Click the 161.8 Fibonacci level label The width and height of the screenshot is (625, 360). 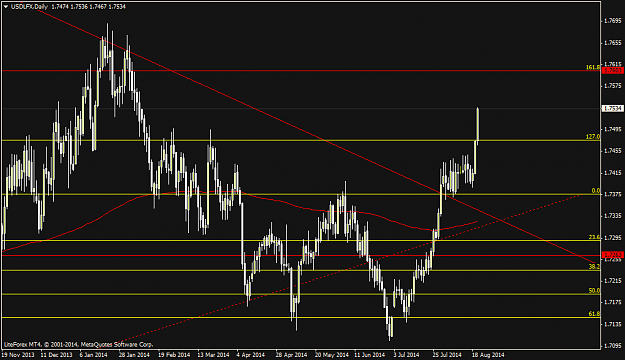593,67
